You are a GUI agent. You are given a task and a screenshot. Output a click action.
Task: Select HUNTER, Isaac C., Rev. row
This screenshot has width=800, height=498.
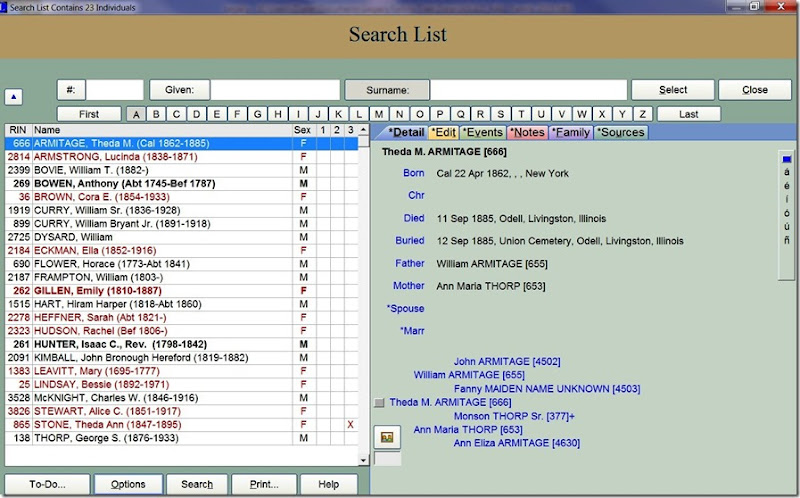(x=181, y=344)
